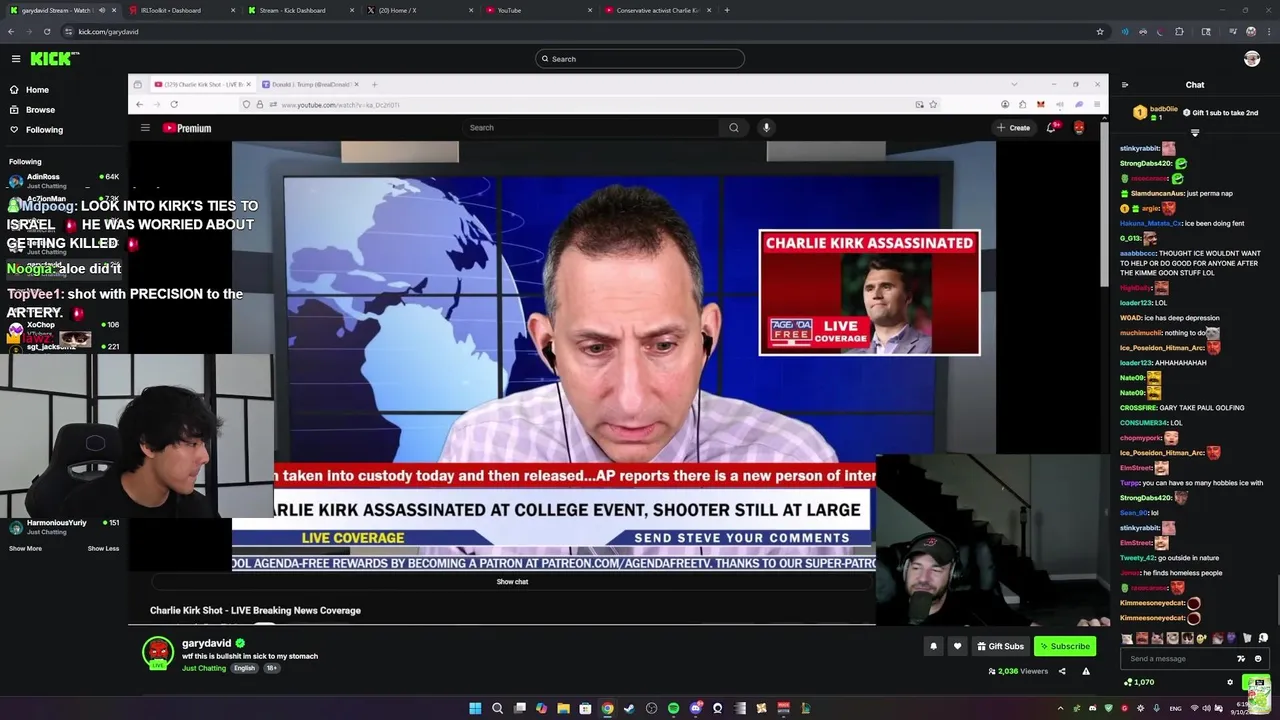Switch to Stream - Kick Dashboard tab
This screenshot has height=720, width=1280.
(x=300, y=10)
